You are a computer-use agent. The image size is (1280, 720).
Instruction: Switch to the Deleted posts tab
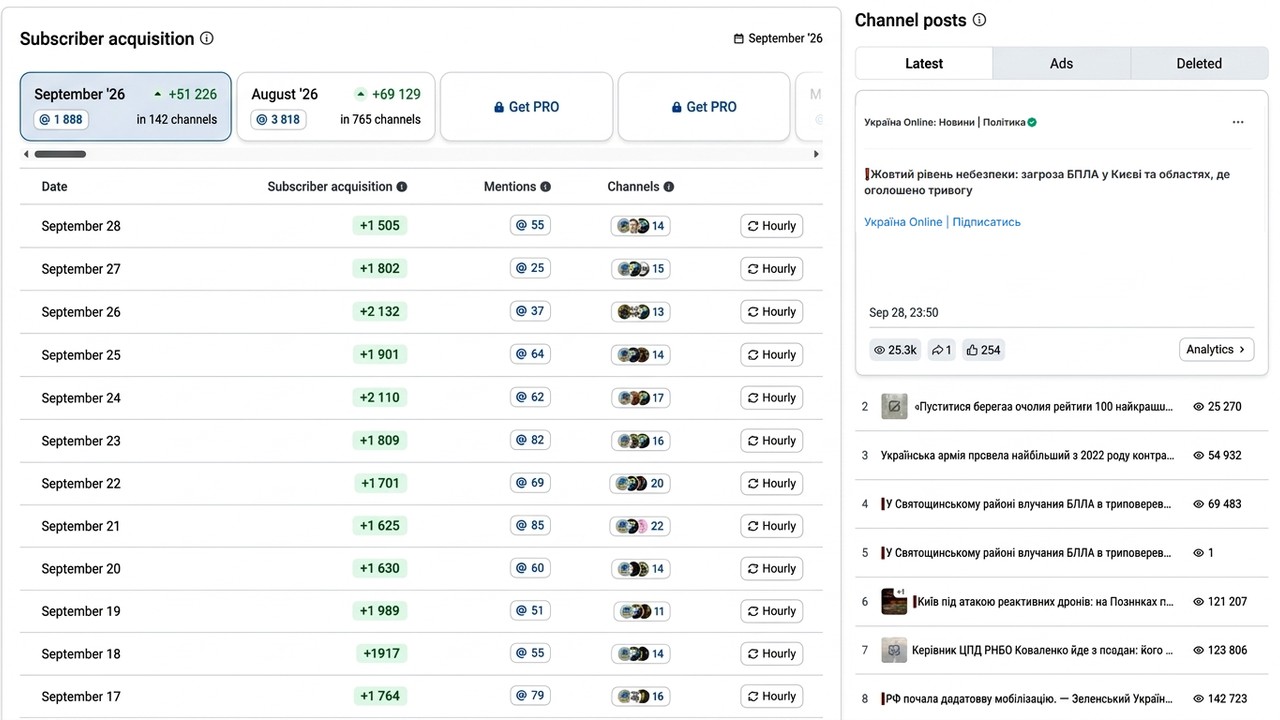pyautogui.click(x=1199, y=63)
